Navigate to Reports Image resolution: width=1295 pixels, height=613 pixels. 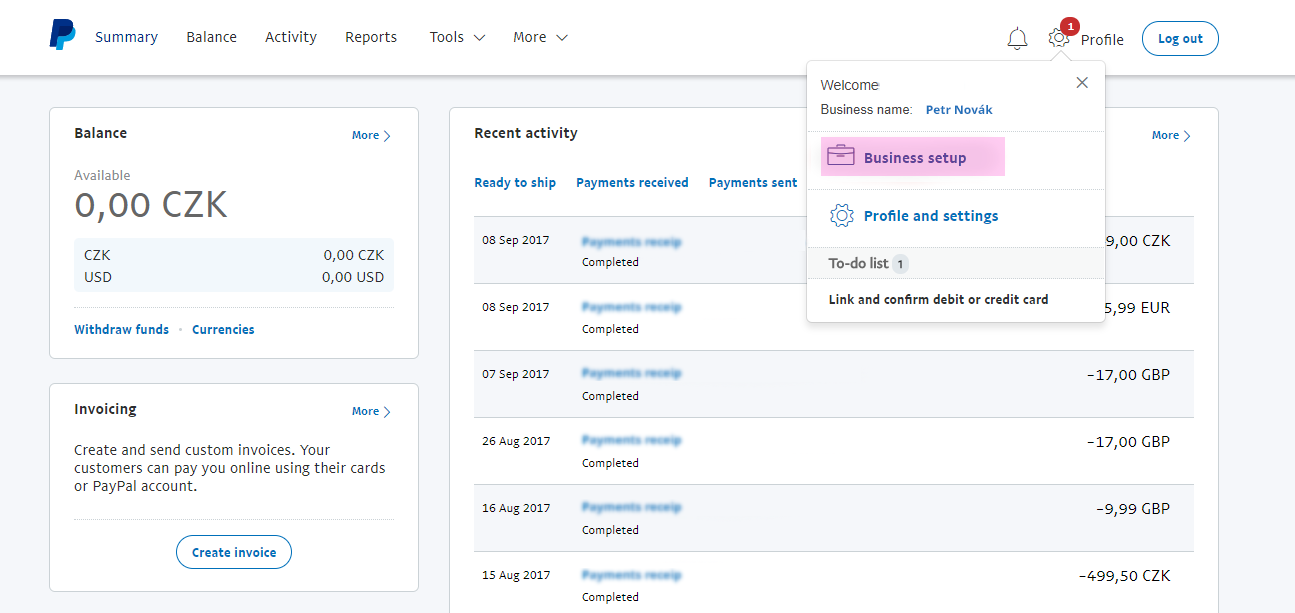point(371,37)
